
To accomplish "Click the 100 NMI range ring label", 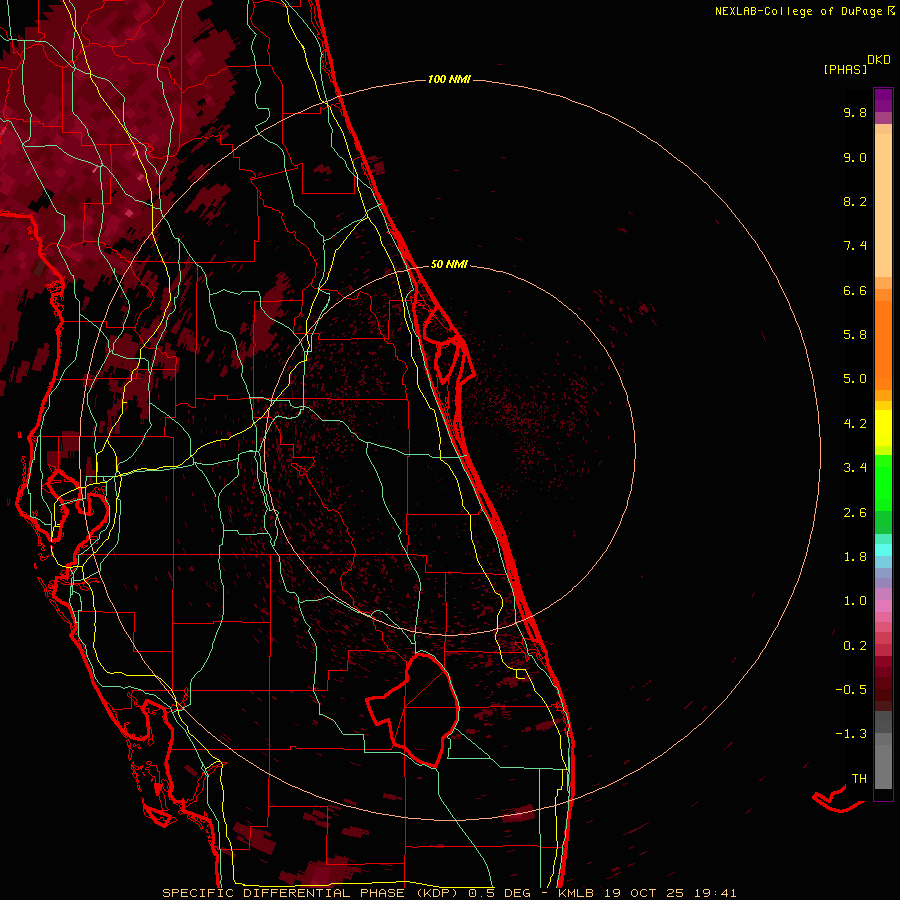I will [449, 79].
